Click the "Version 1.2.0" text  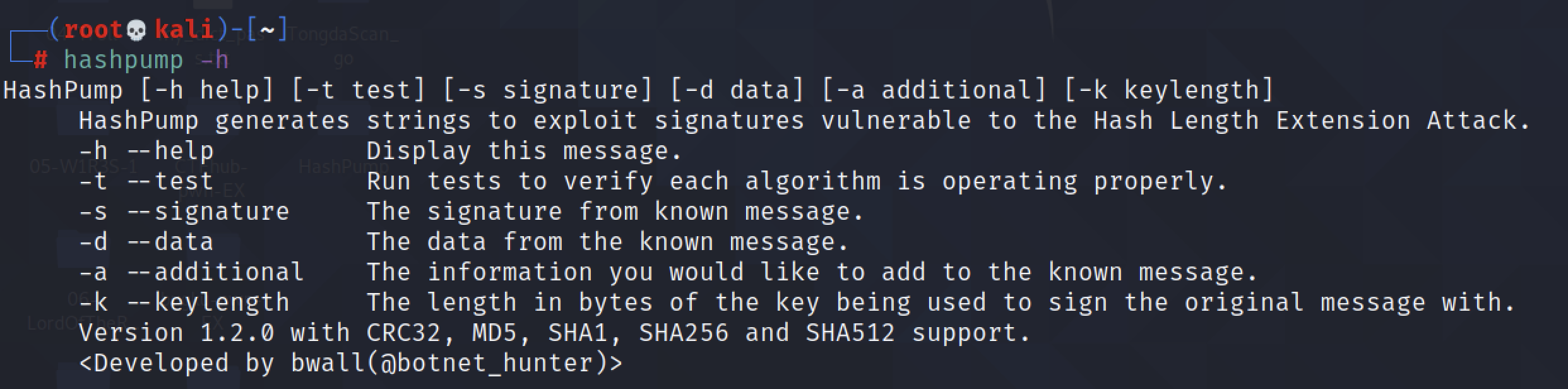pos(177,333)
